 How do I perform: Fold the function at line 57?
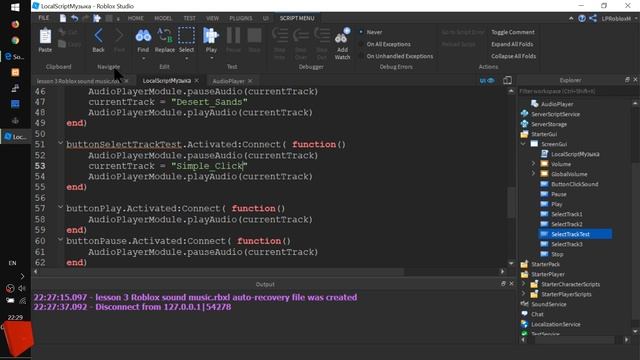coord(60,207)
